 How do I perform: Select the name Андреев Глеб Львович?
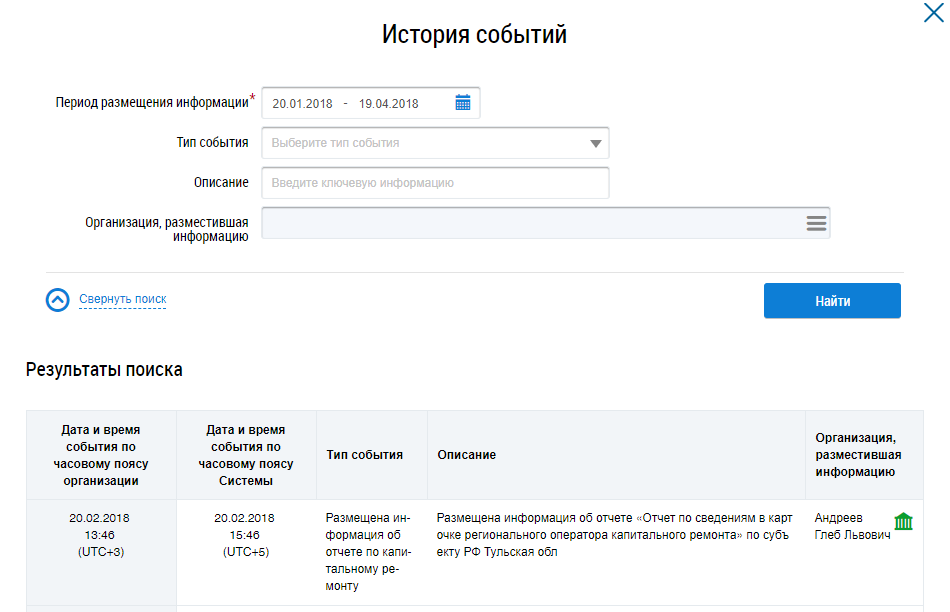852,527
